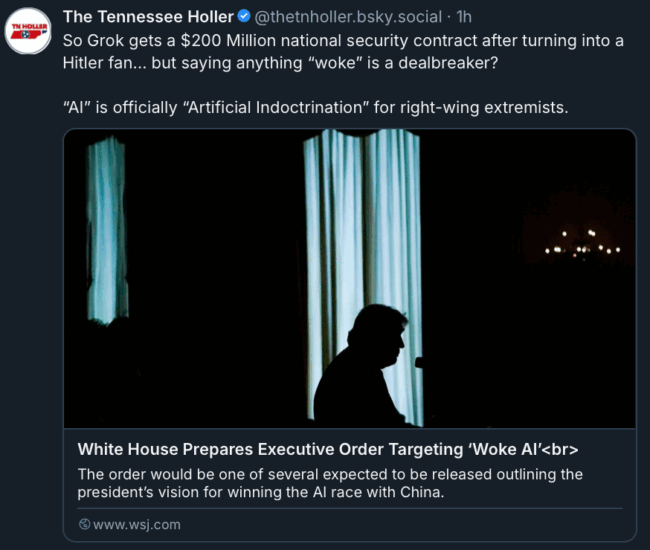Click the article description about AI race
The height and width of the screenshot is (550, 650).
click(330, 483)
